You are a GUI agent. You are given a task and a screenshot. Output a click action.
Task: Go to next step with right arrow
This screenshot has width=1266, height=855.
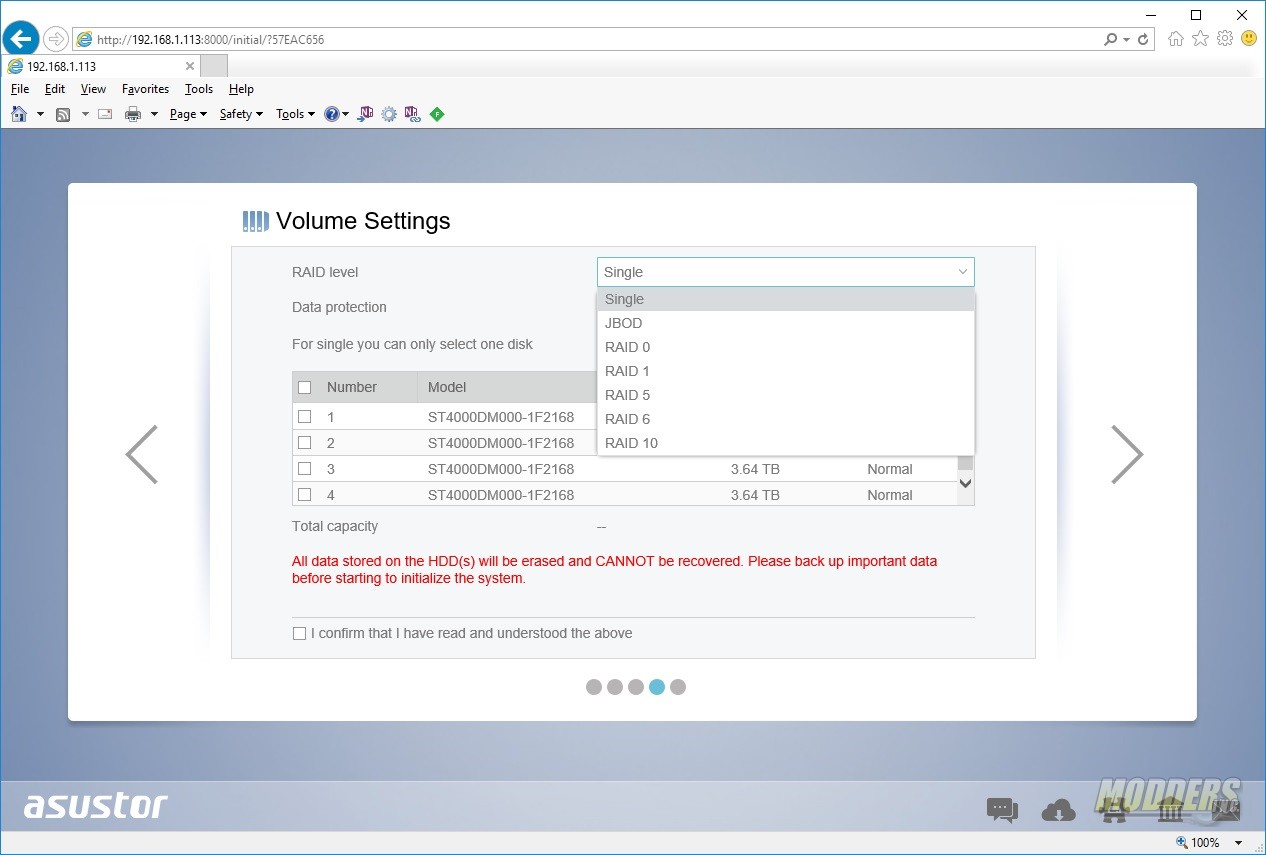[1127, 454]
